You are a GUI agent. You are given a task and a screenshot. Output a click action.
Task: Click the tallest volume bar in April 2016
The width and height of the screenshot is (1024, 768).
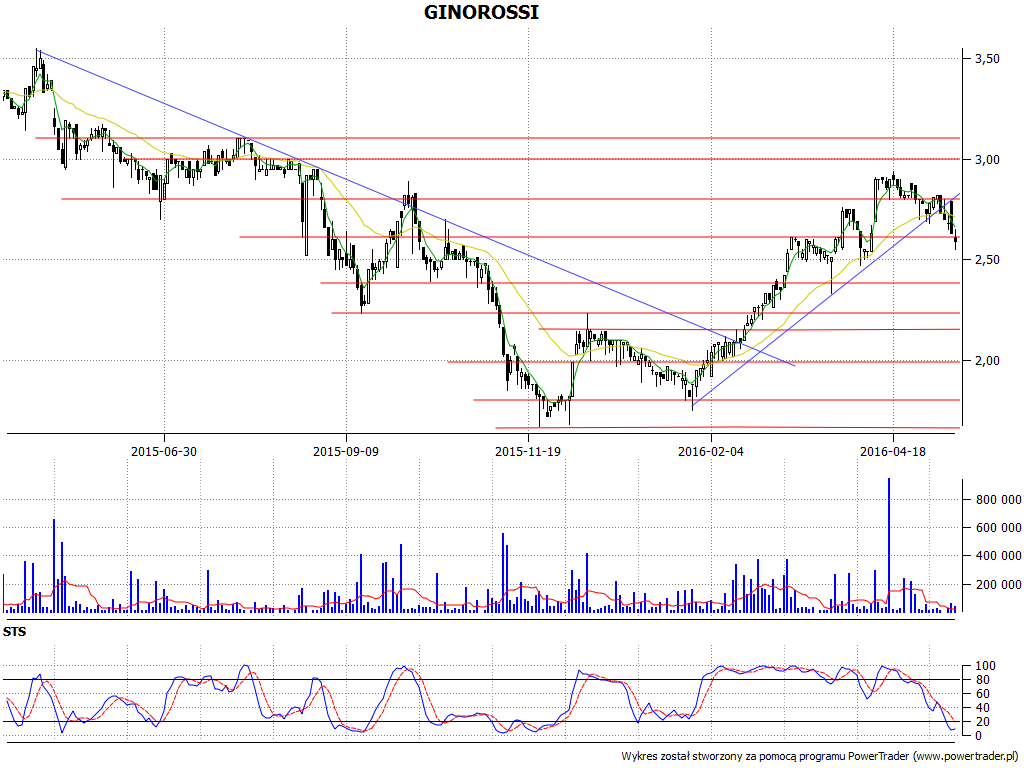point(889,545)
